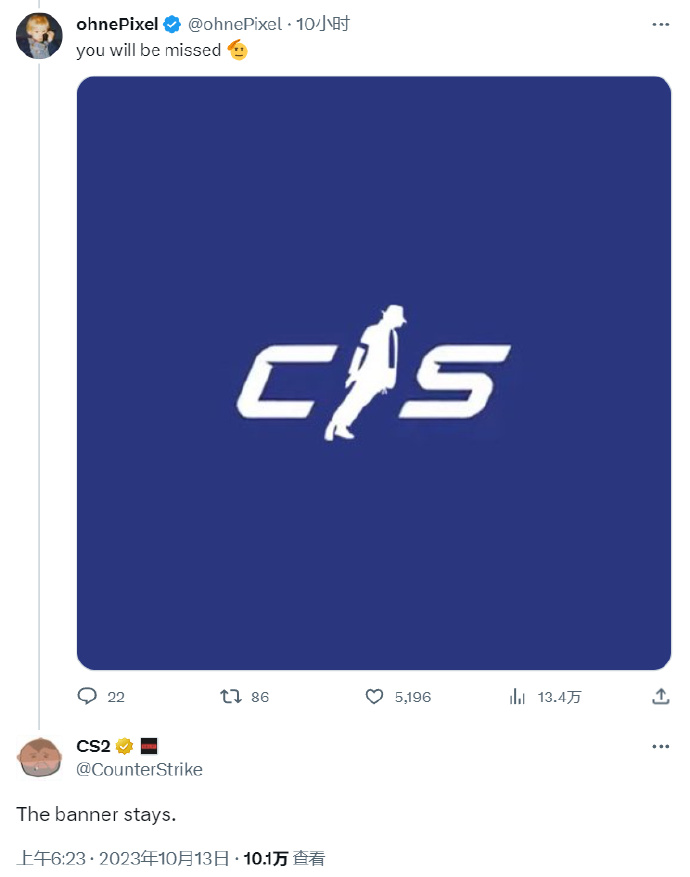Open the CS2 account avatar
The image size is (690, 877).
pyautogui.click(x=40, y=759)
